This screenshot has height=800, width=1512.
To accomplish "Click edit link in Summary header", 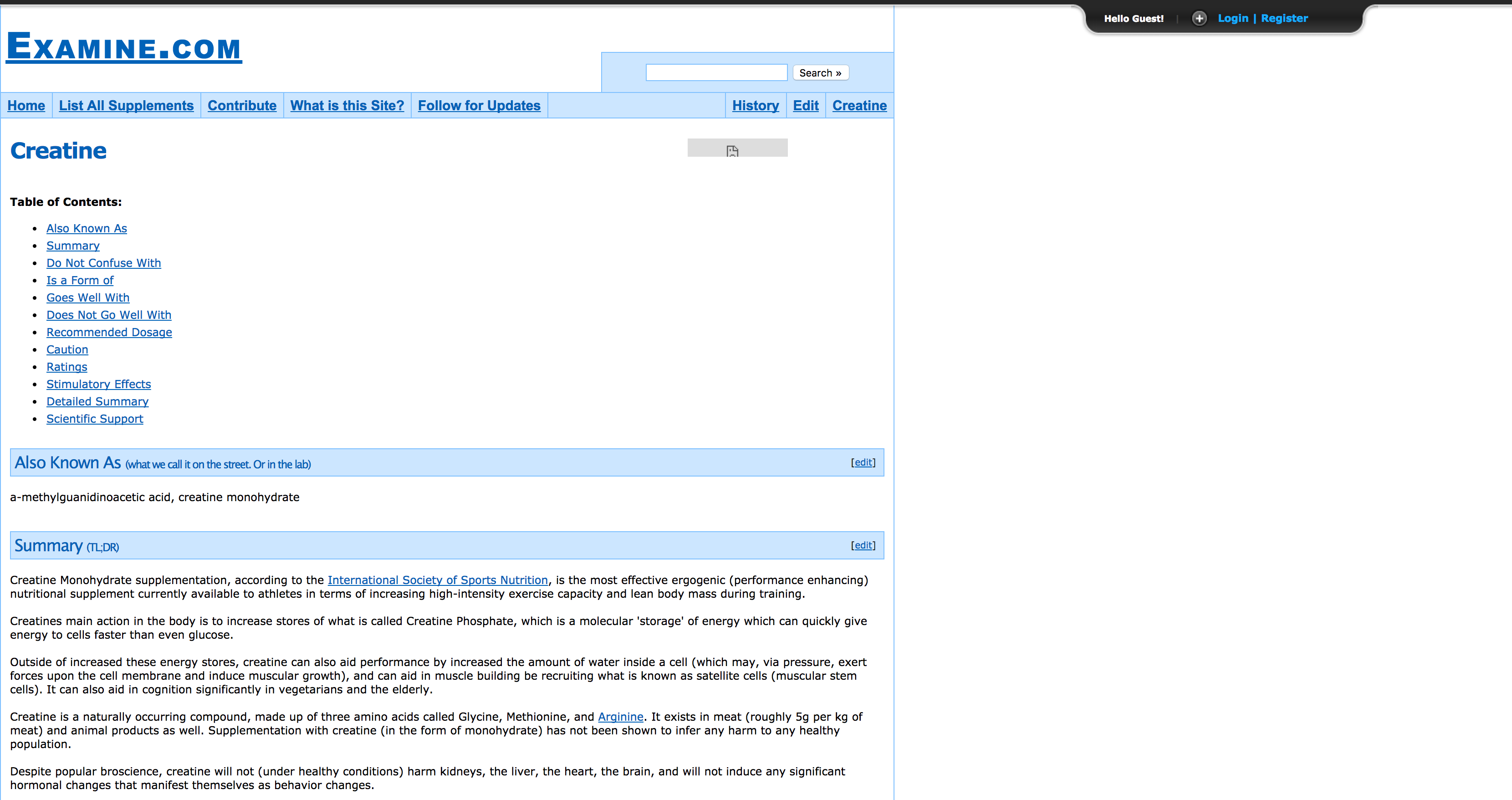I will tap(863, 546).
